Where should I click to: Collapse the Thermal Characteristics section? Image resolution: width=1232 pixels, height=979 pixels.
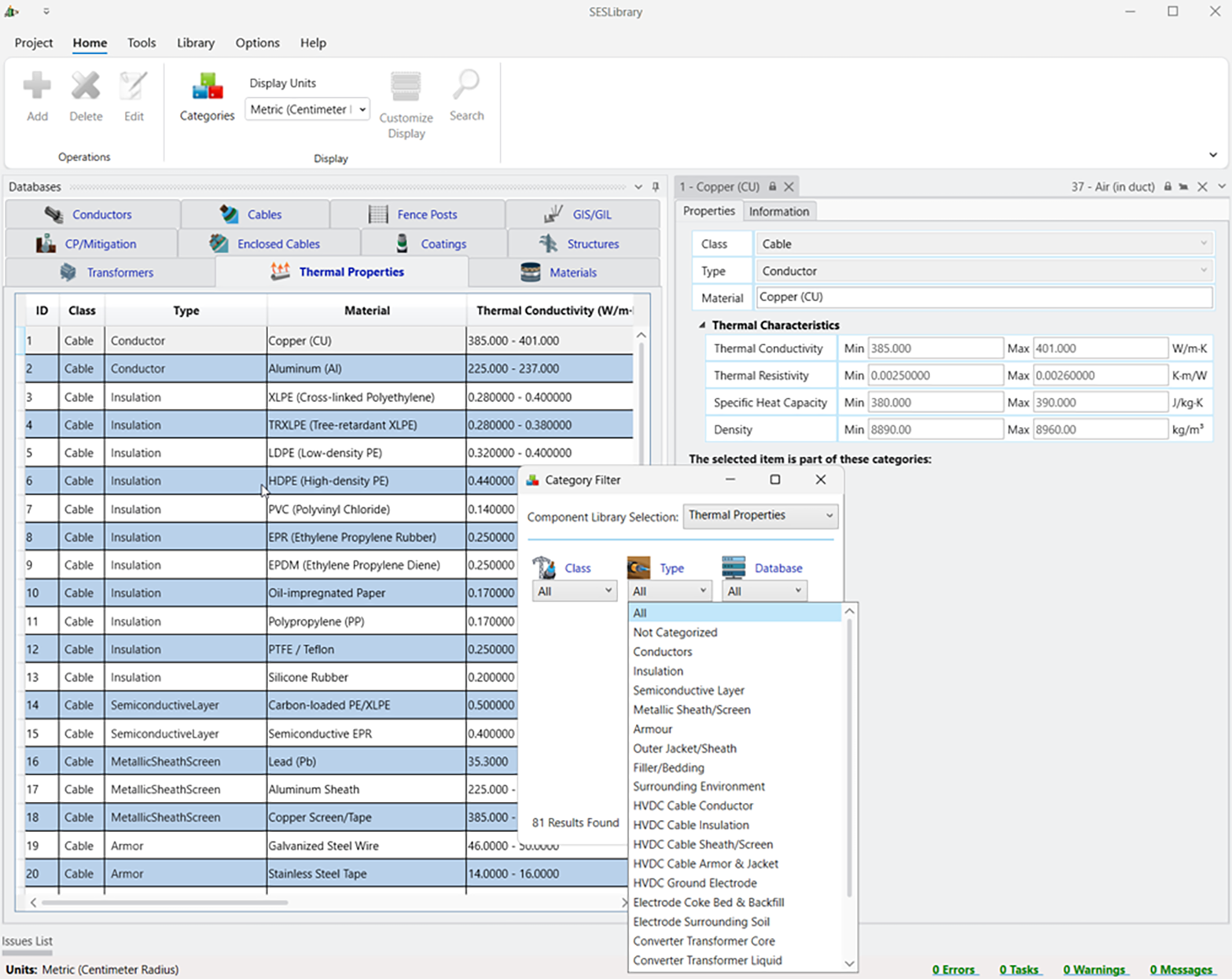pos(702,325)
